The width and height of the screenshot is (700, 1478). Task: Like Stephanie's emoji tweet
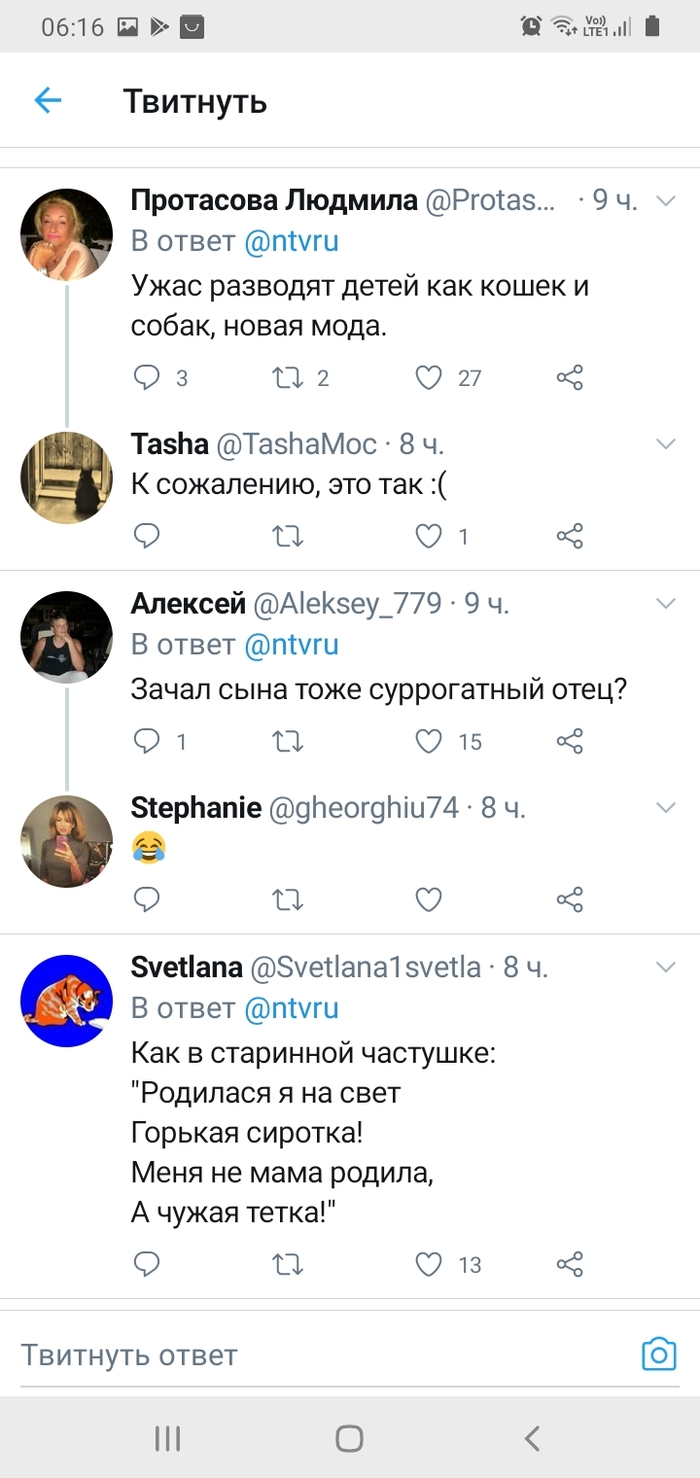click(x=429, y=900)
